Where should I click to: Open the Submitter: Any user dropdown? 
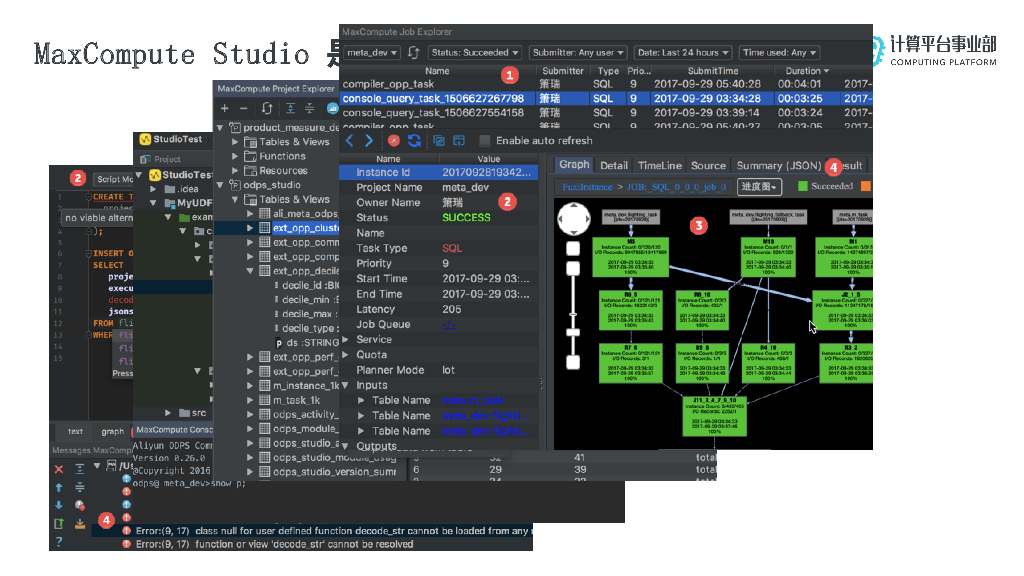(578, 52)
